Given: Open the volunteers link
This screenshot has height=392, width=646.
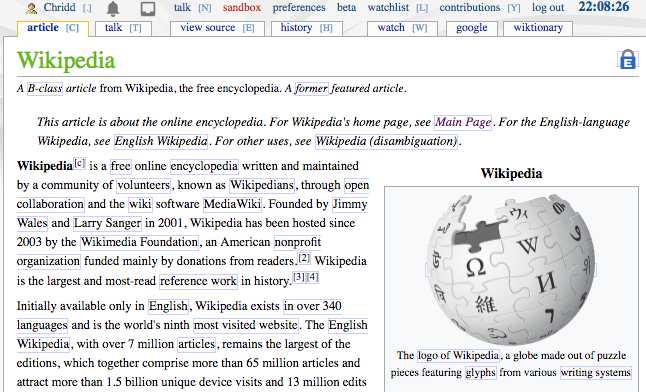Looking at the screenshot, I should [143, 185].
